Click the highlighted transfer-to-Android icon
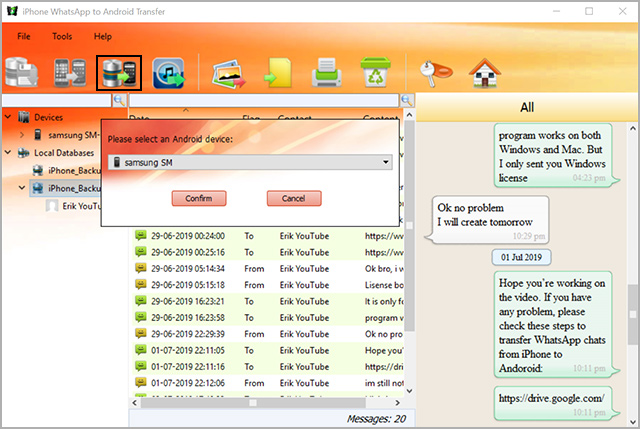640x429 pixels. [x=118, y=72]
